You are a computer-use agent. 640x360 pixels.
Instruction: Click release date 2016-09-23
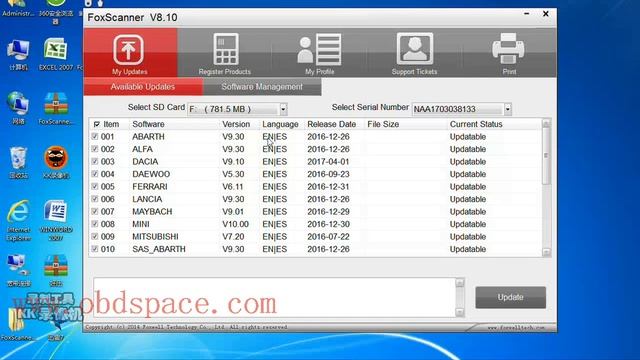[328, 174]
